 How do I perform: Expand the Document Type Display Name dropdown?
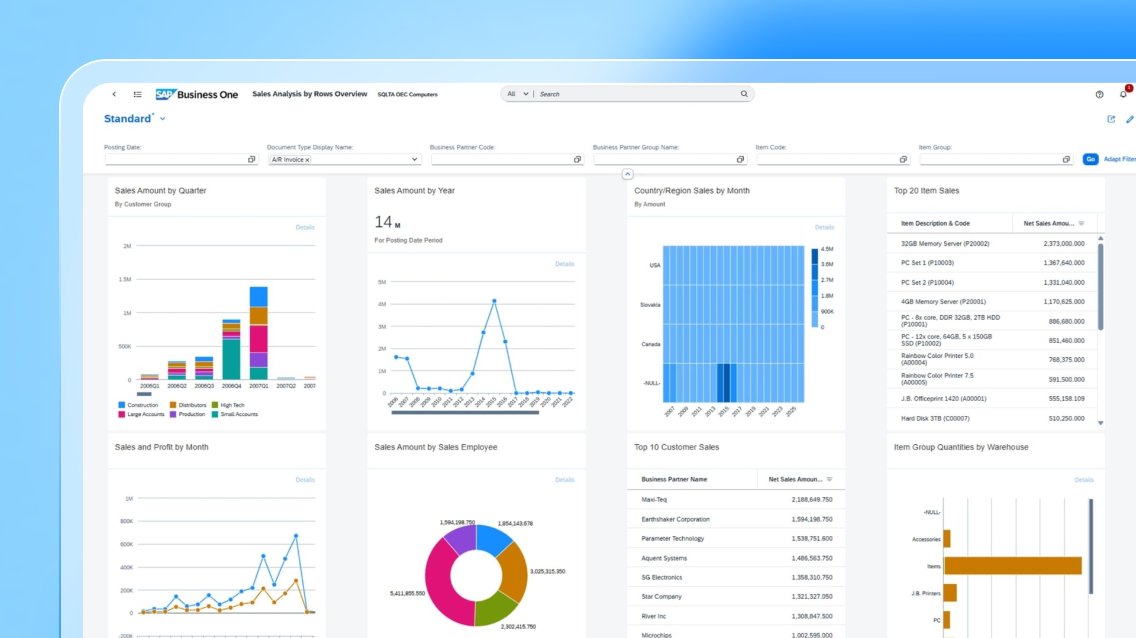coord(414,159)
